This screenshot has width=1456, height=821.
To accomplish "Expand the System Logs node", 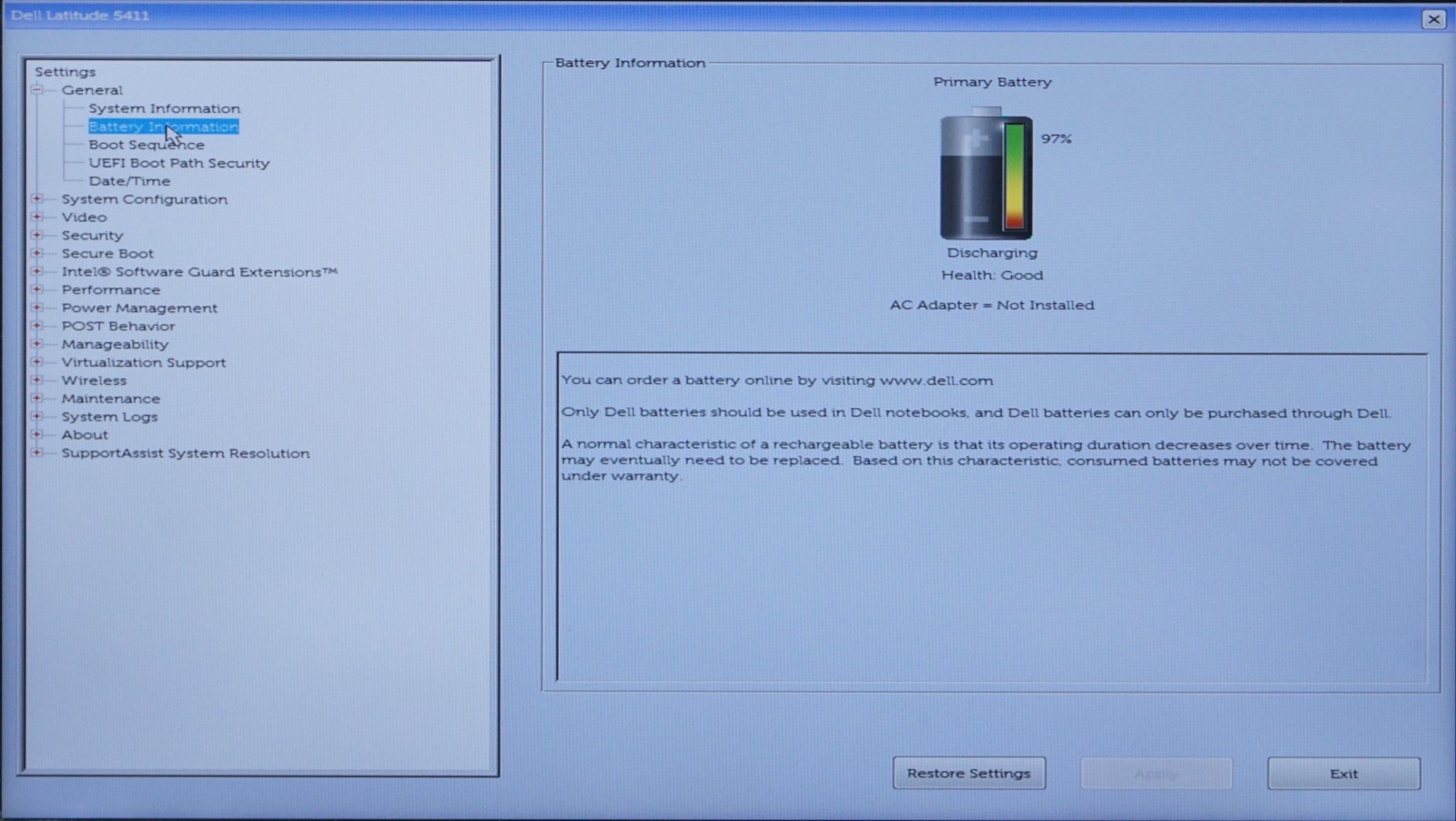I will click(x=37, y=416).
